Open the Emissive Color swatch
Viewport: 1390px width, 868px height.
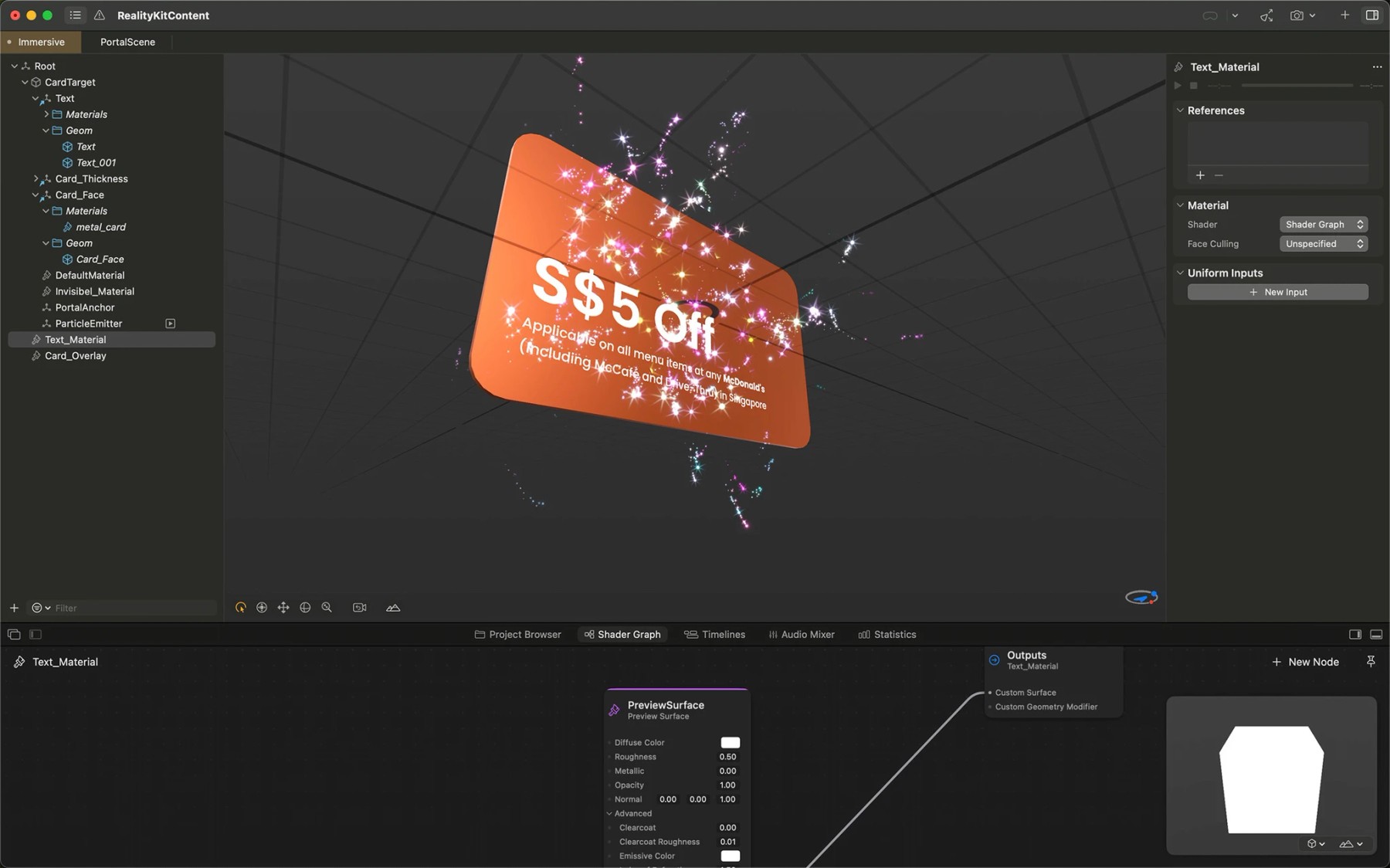pyautogui.click(x=731, y=856)
